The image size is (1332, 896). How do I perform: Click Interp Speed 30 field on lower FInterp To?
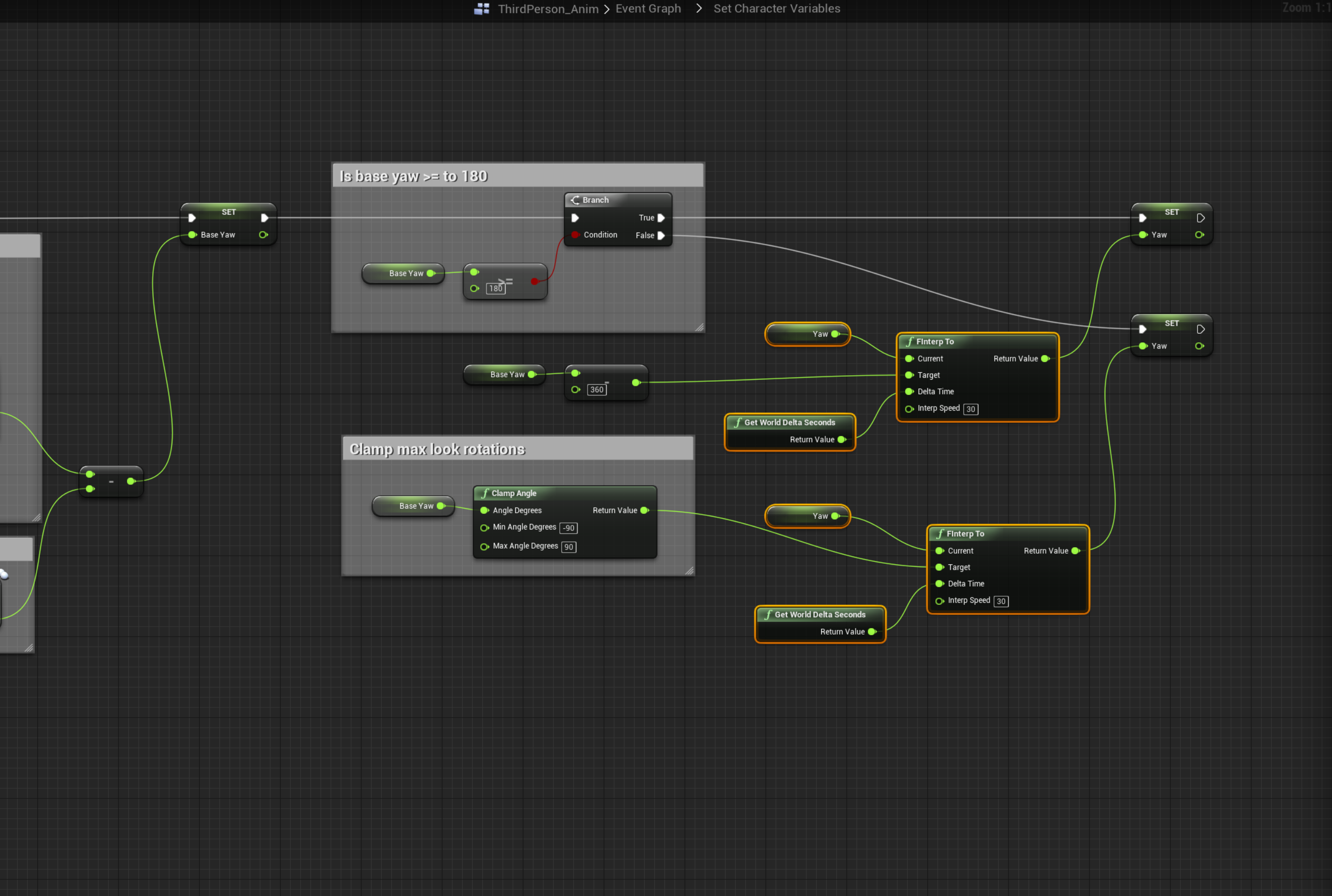tap(1001, 601)
